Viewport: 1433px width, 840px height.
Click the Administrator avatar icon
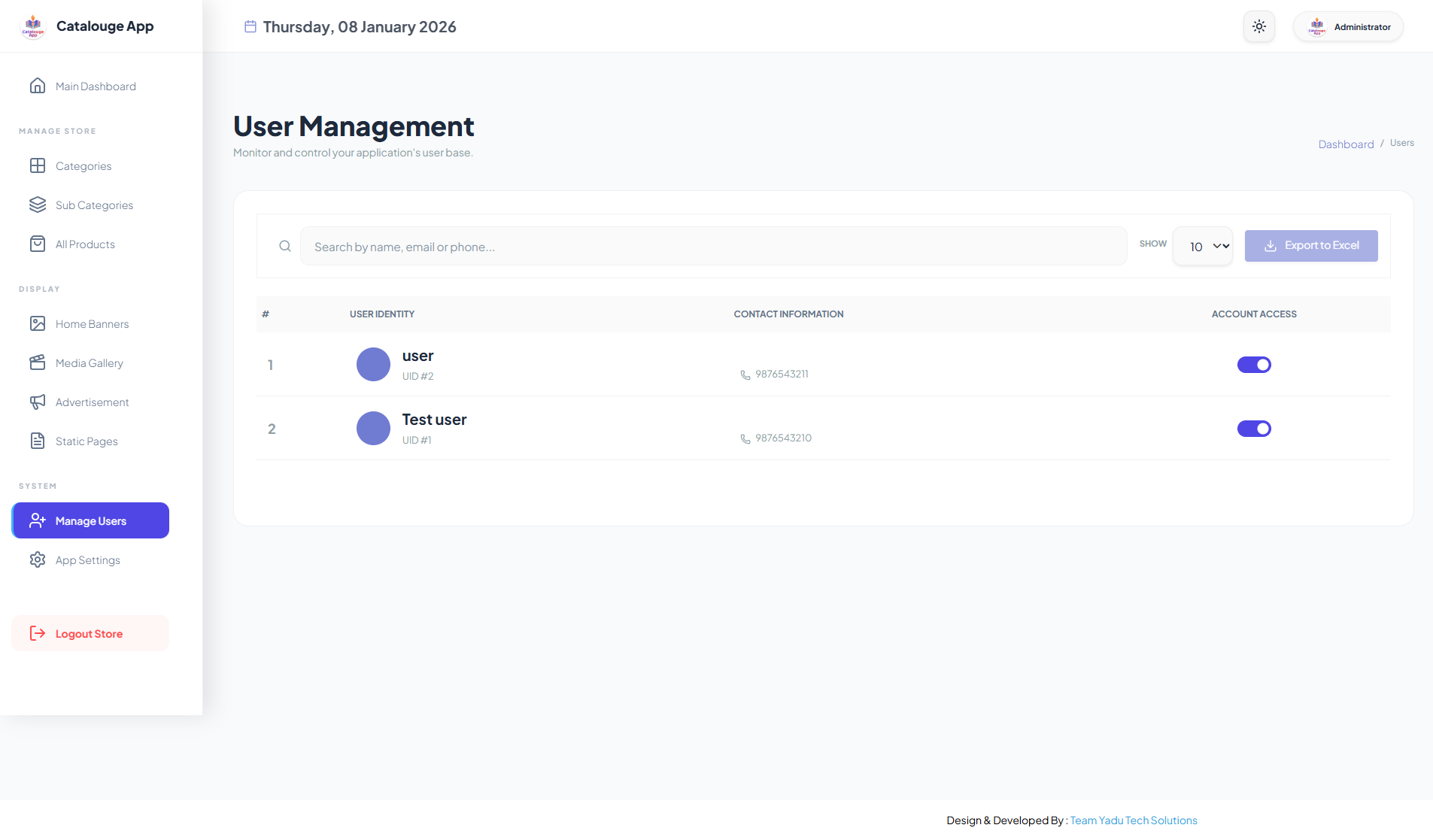click(1317, 26)
